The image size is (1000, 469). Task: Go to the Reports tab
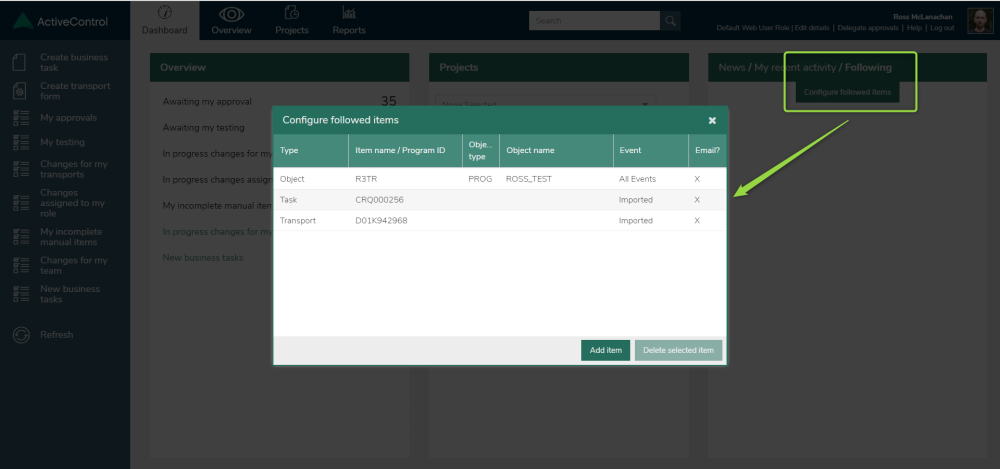[349, 20]
